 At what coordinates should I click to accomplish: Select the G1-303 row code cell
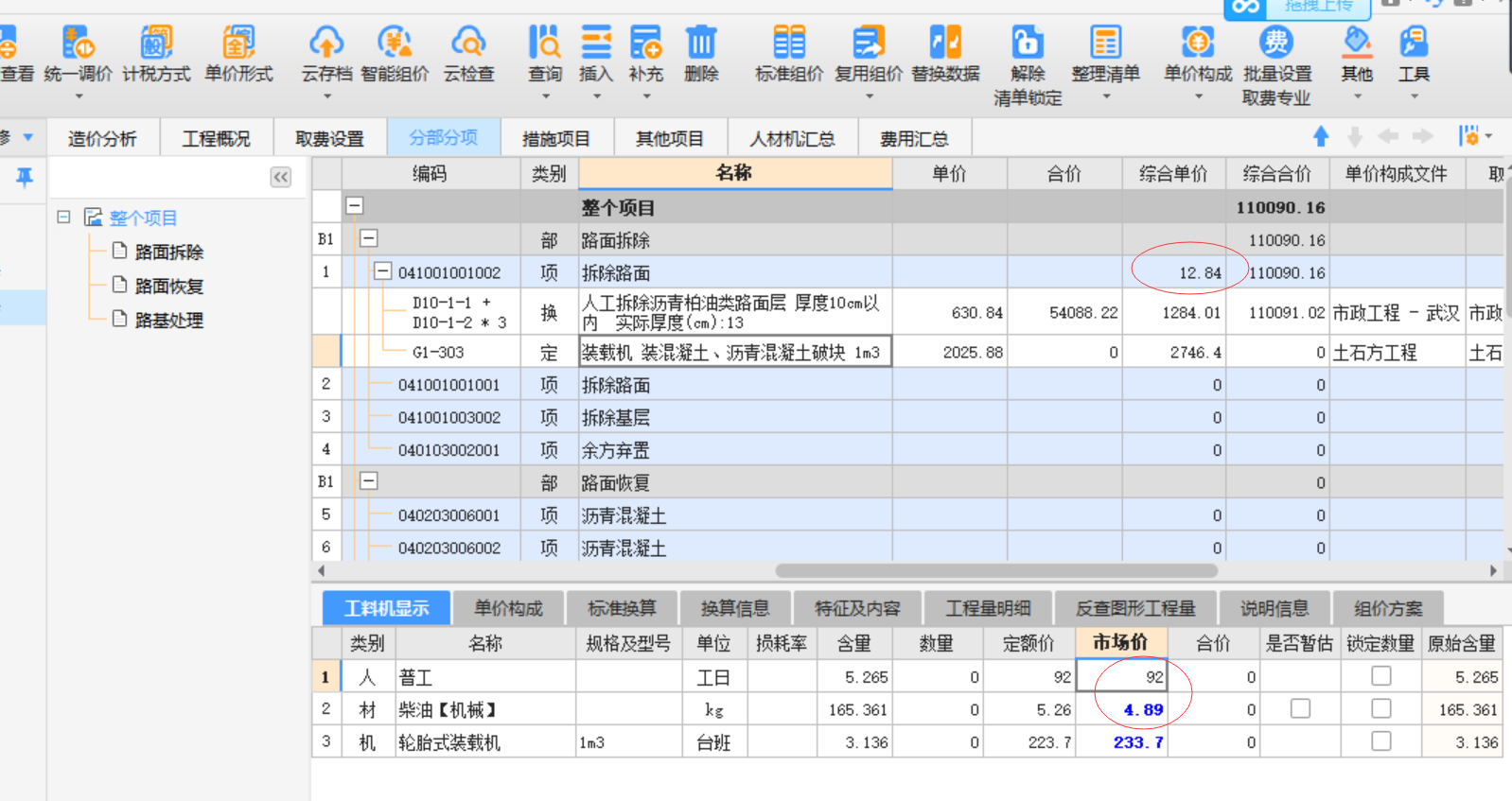[431, 352]
